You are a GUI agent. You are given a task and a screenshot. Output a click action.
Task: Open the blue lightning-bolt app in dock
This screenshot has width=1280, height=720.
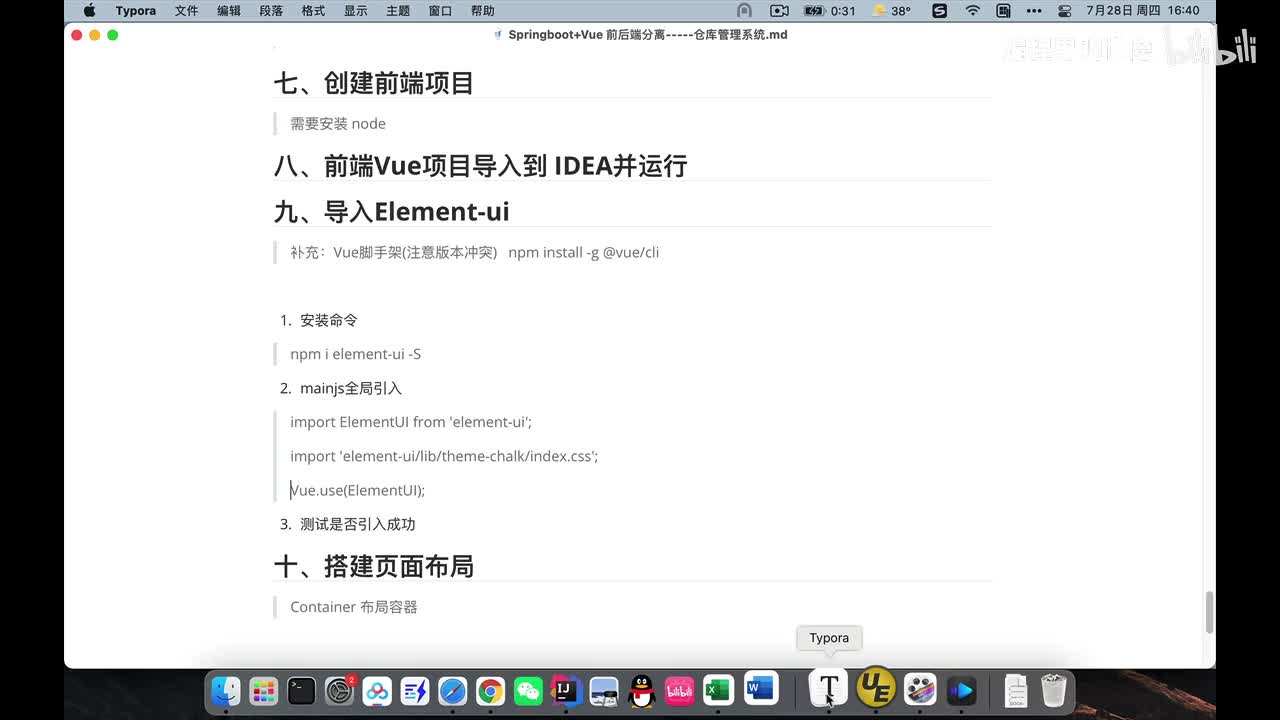point(415,690)
